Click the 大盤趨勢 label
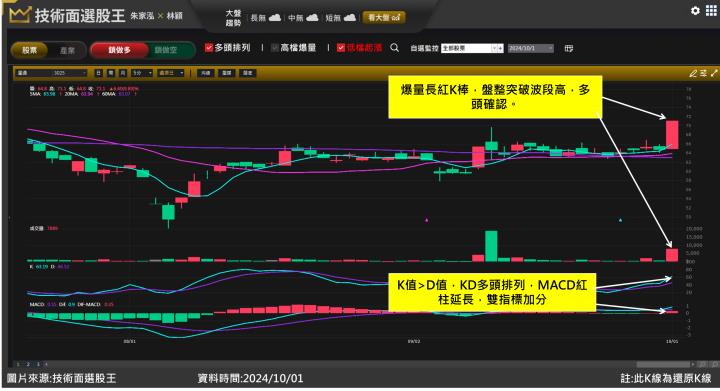Image resolution: width=720 pixels, height=391 pixels. pos(233,17)
